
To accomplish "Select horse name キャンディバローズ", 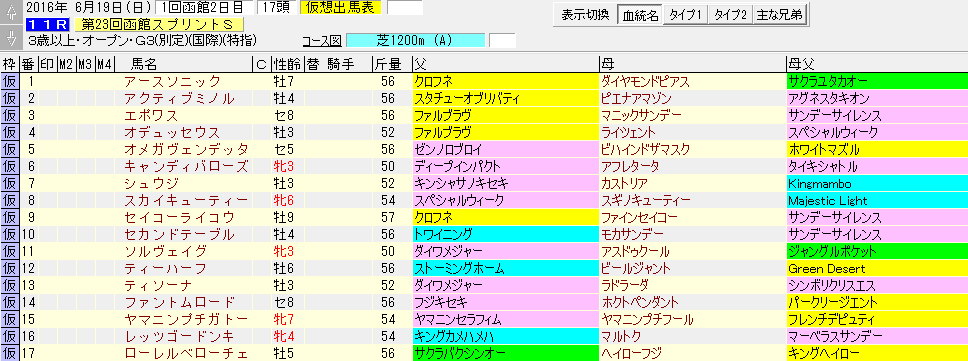I will point(186,167).
